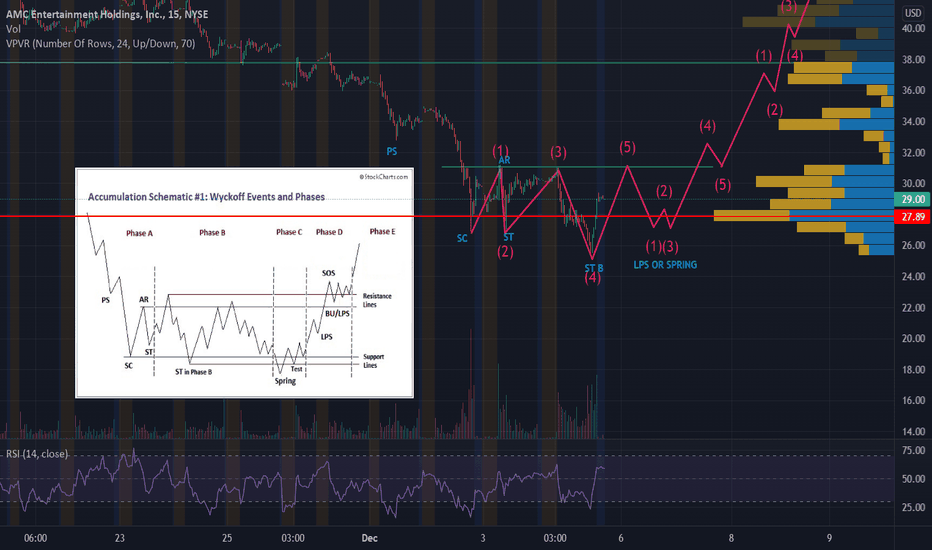Select the LPS OR SPRING text label
The image size is (932, 550).
665,265
